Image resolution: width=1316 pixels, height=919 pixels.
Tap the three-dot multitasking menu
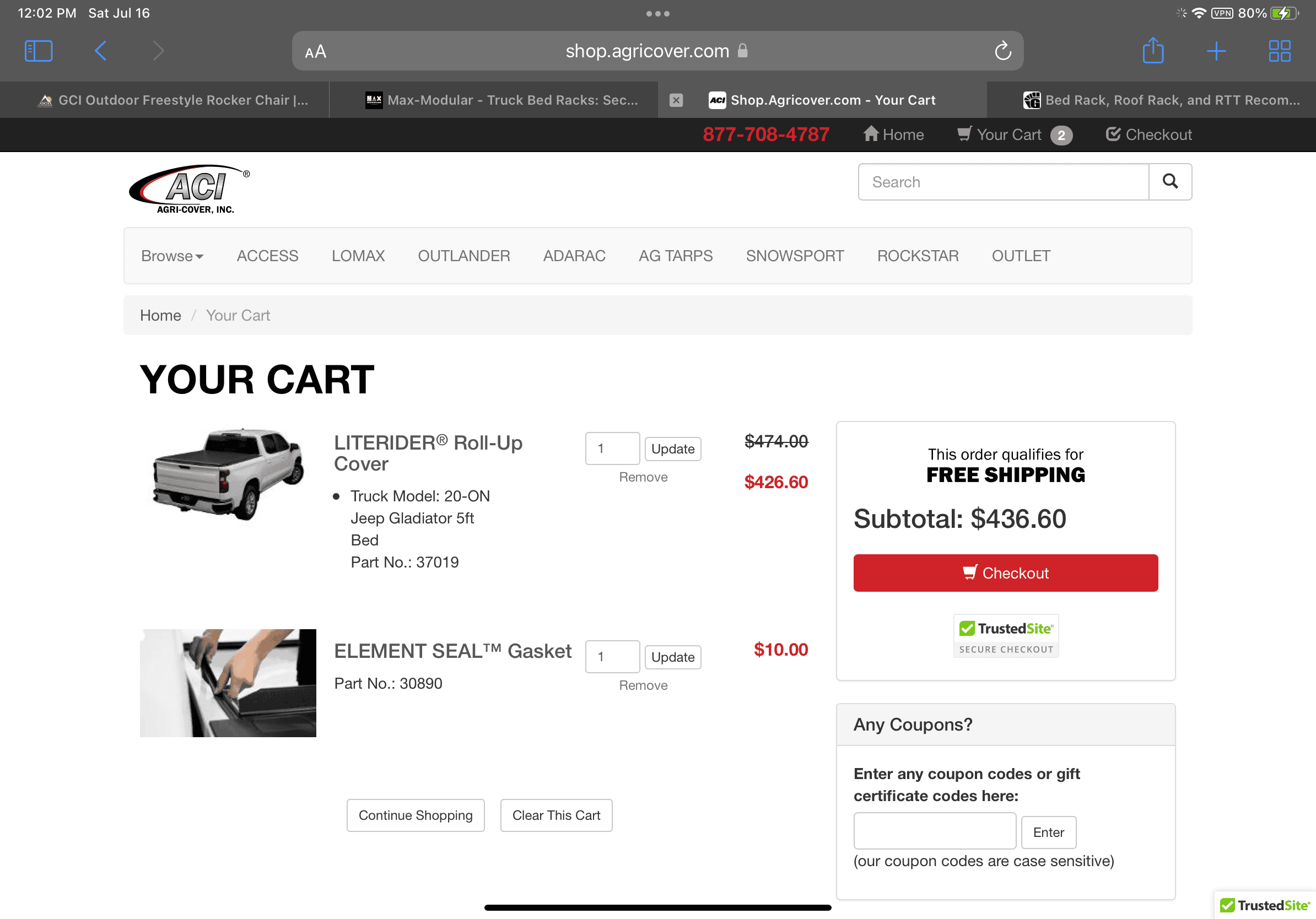point(658,13)
